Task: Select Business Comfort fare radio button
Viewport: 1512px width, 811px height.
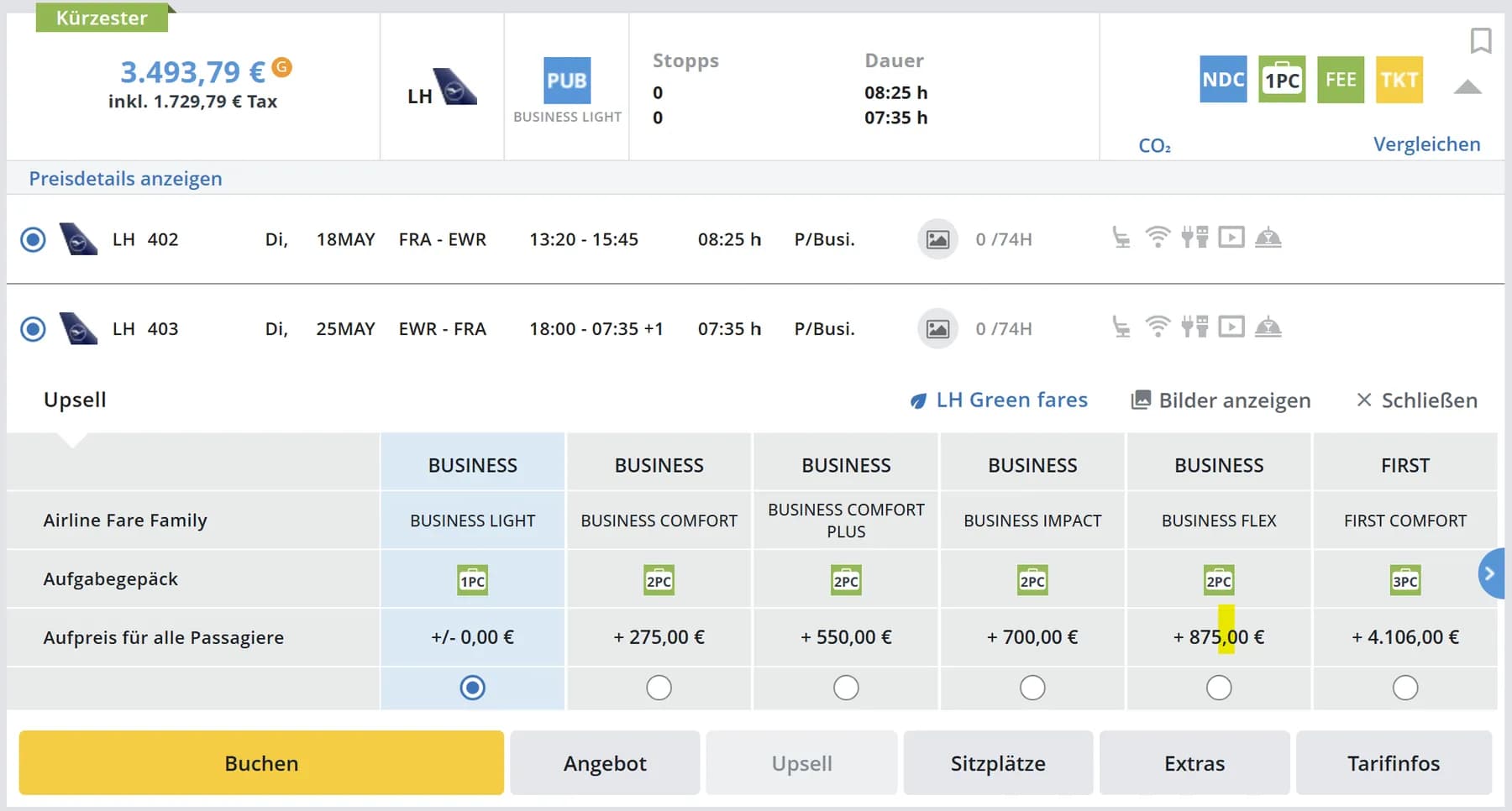Action: (659, 688)
